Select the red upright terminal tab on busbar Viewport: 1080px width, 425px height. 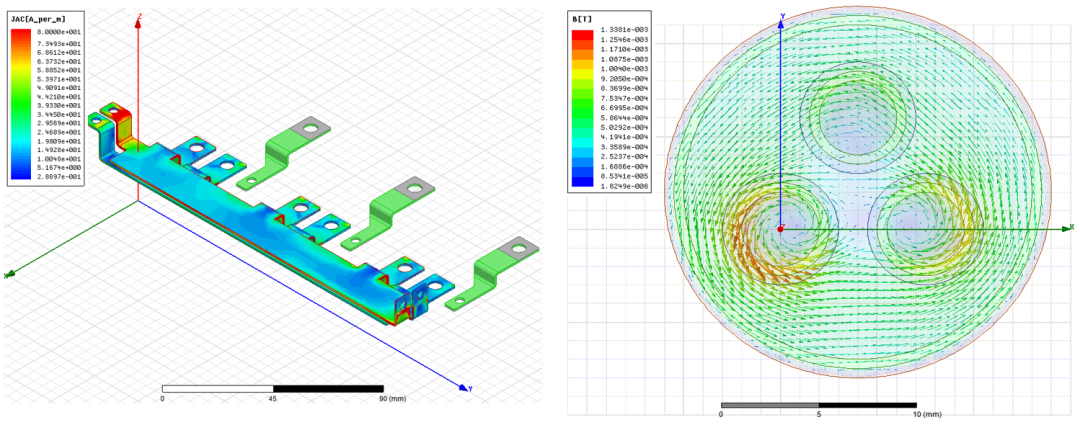[x=121, y=124]
